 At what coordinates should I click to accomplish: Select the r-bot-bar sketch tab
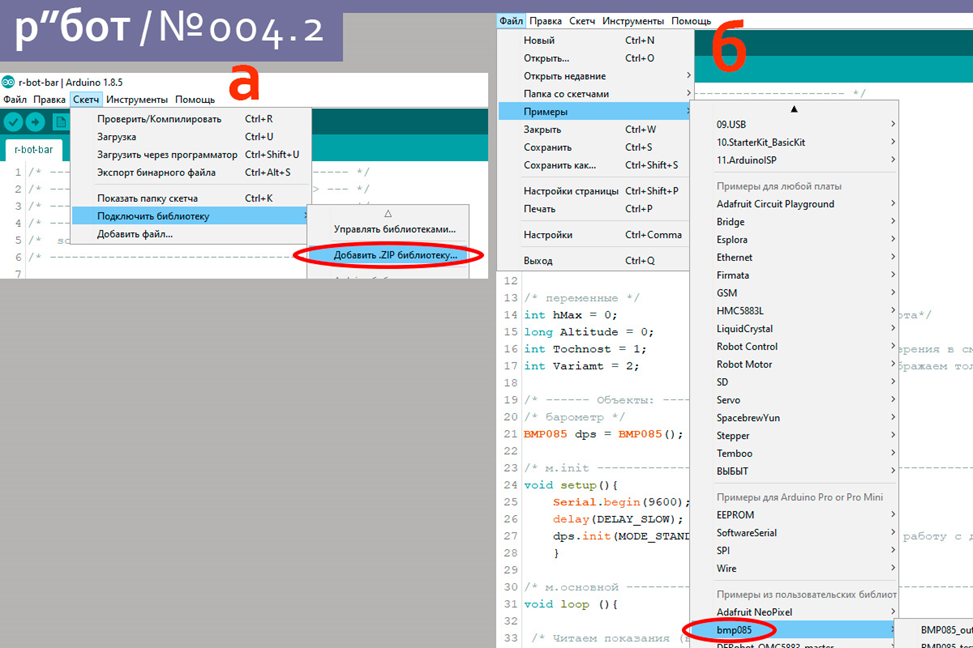pyautogui.click(x=34, y=150)
